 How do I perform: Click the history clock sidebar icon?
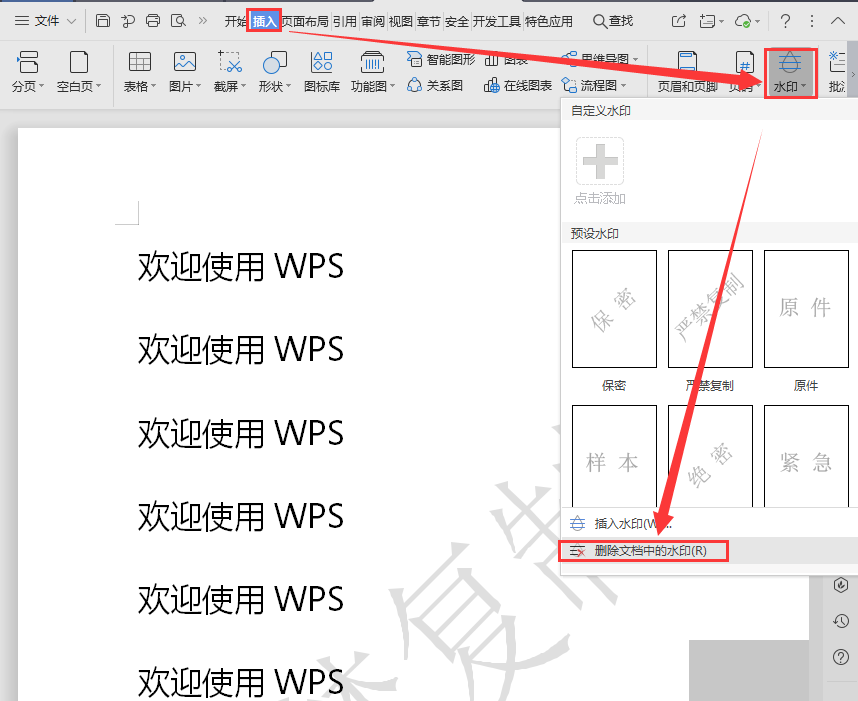coord(841,621)
